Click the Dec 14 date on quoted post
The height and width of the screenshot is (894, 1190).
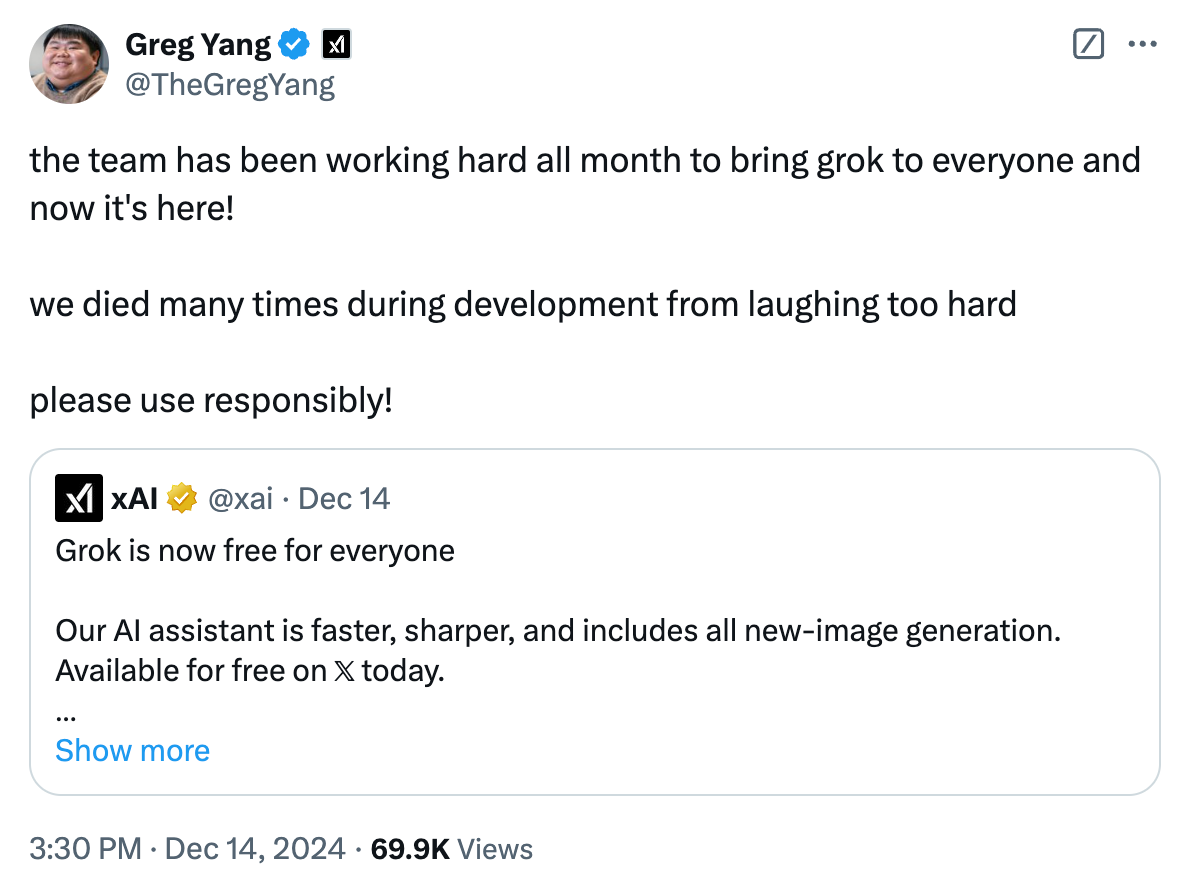click(x=344, y=498)
